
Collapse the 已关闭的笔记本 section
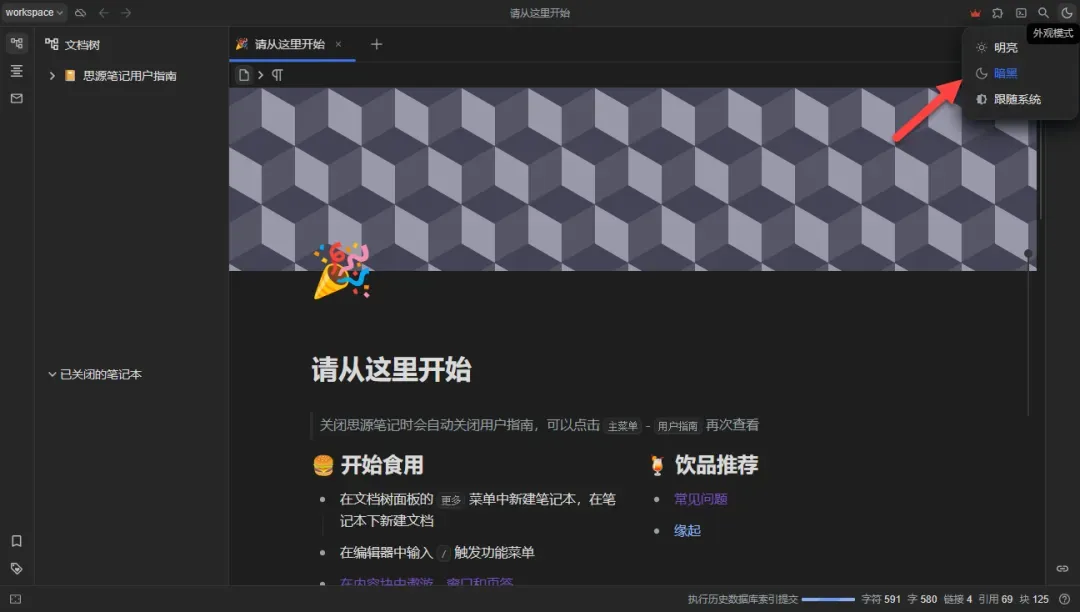tap(52, 374)
